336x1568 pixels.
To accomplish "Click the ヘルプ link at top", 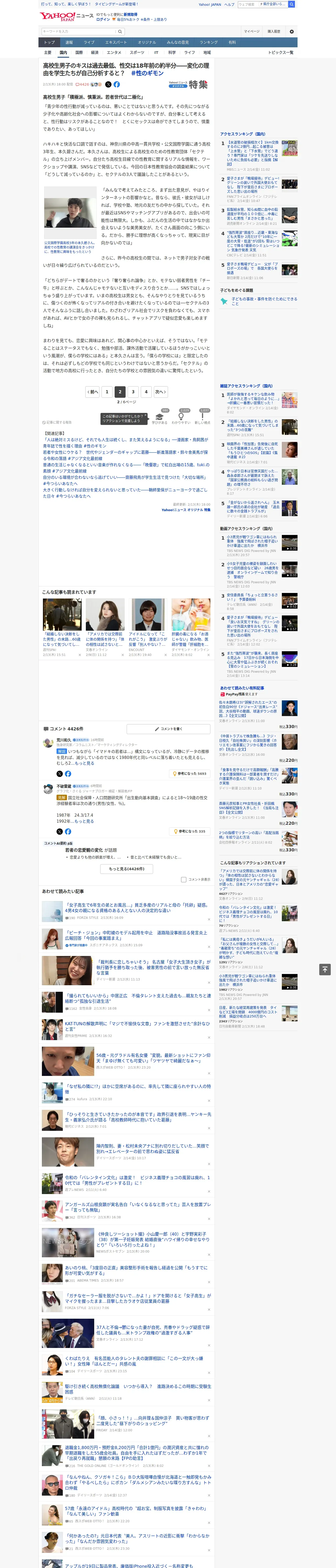I will (229, 4).
